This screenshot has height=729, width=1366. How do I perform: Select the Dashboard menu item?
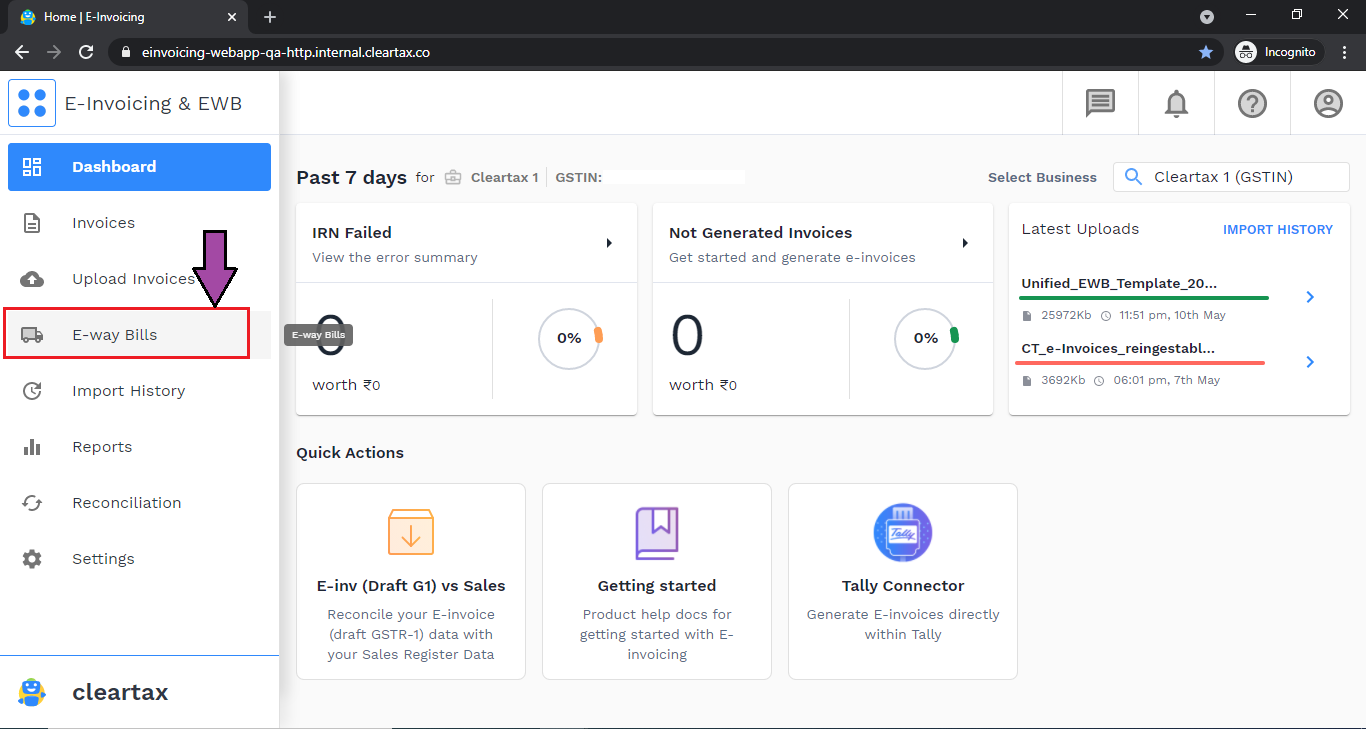[x=139, y=167]
